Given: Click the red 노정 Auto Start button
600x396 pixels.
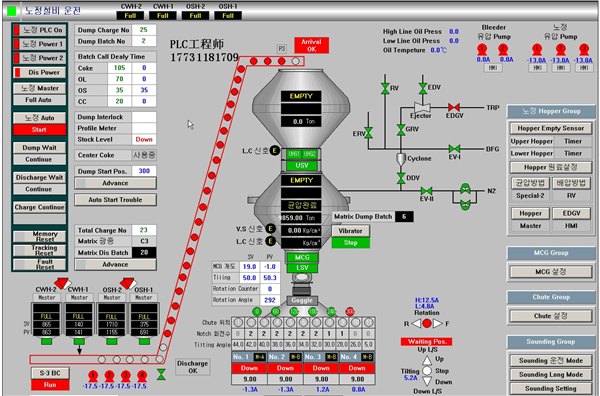Looking at the screenshot, I should 39,130.
